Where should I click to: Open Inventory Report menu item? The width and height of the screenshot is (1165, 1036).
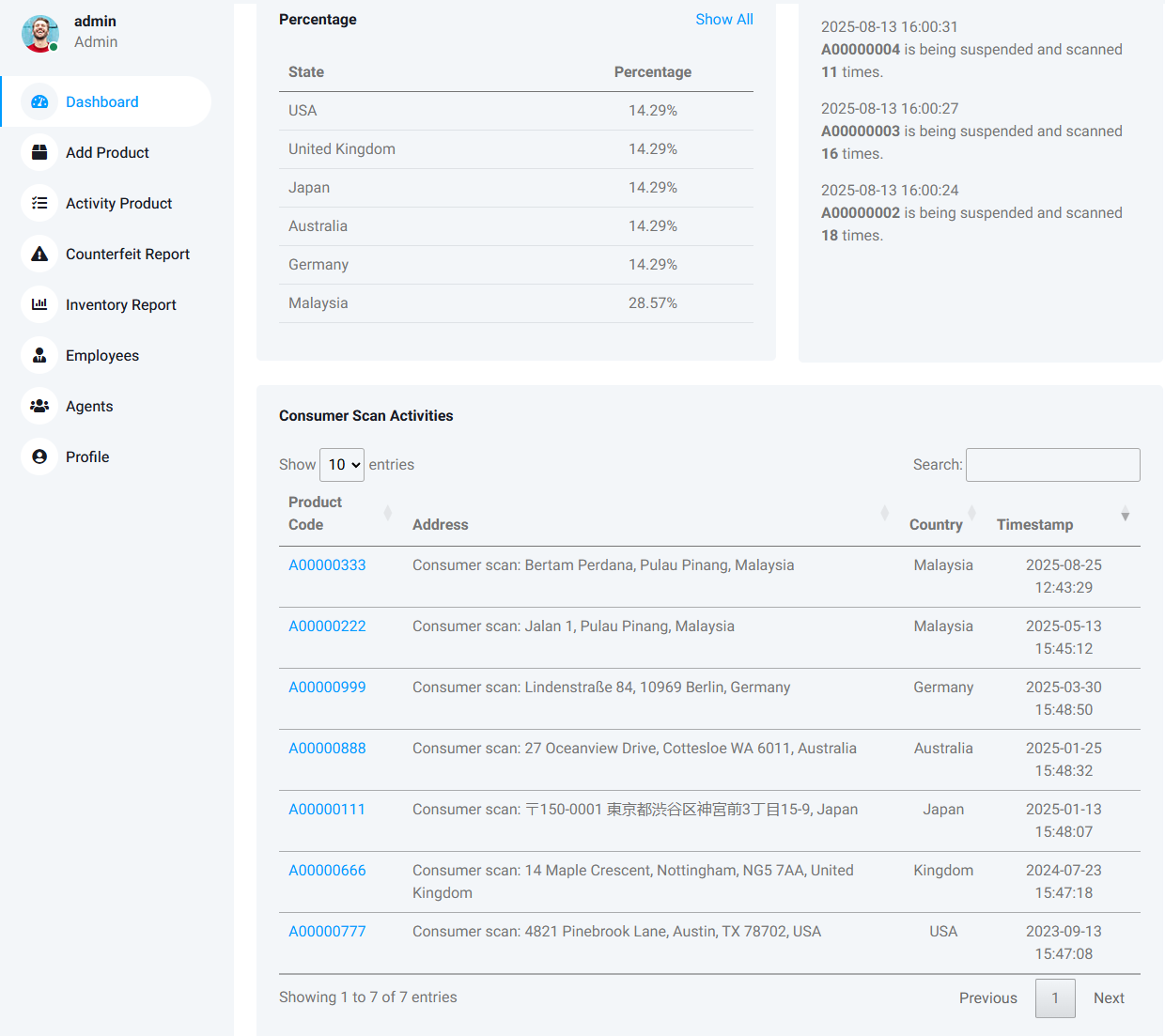(120, 304)
